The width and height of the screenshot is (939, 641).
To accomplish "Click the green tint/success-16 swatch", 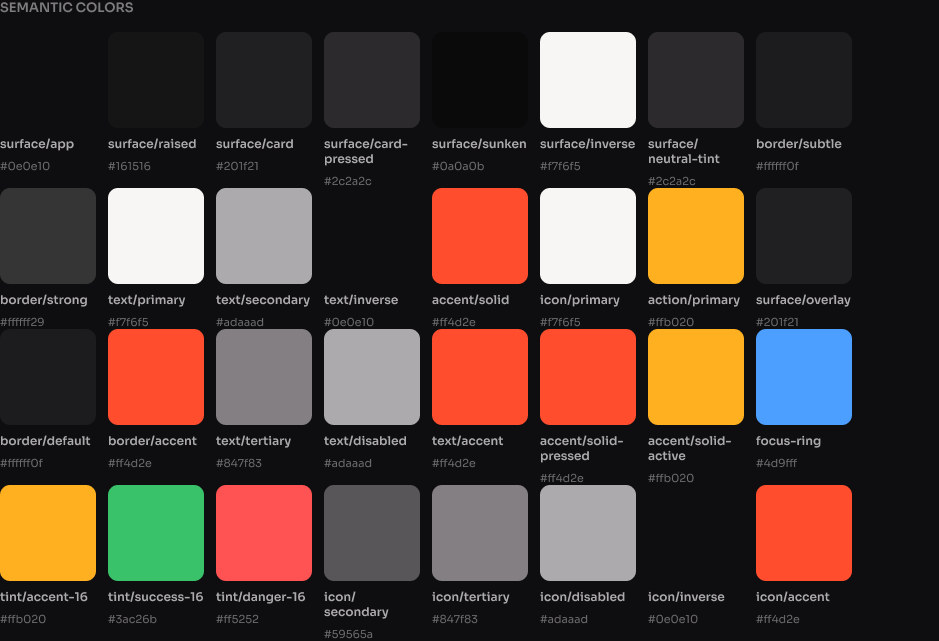I will click(x=156, y=533).
